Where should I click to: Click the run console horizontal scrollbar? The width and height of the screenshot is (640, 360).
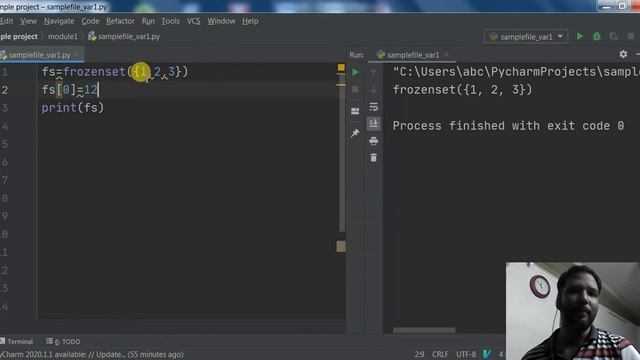[x=424, y=330]
